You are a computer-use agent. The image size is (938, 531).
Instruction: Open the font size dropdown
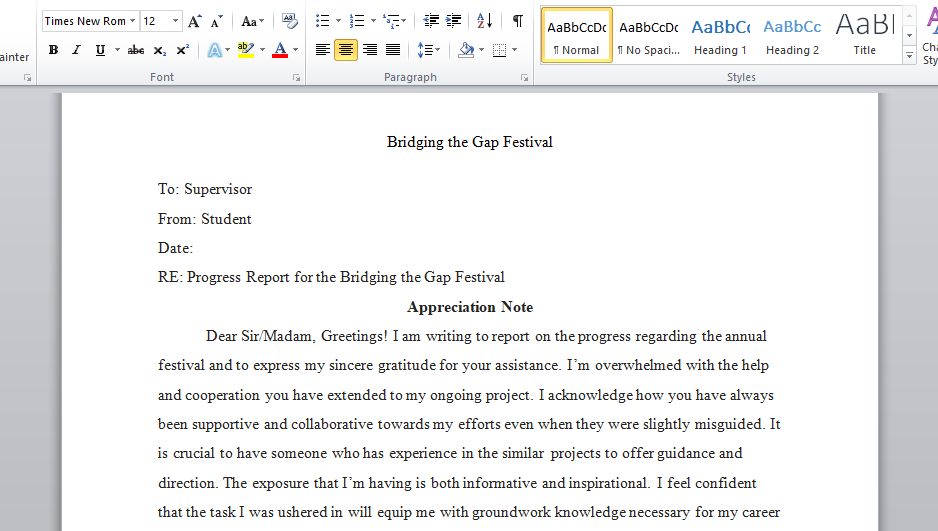pos(176,21)
